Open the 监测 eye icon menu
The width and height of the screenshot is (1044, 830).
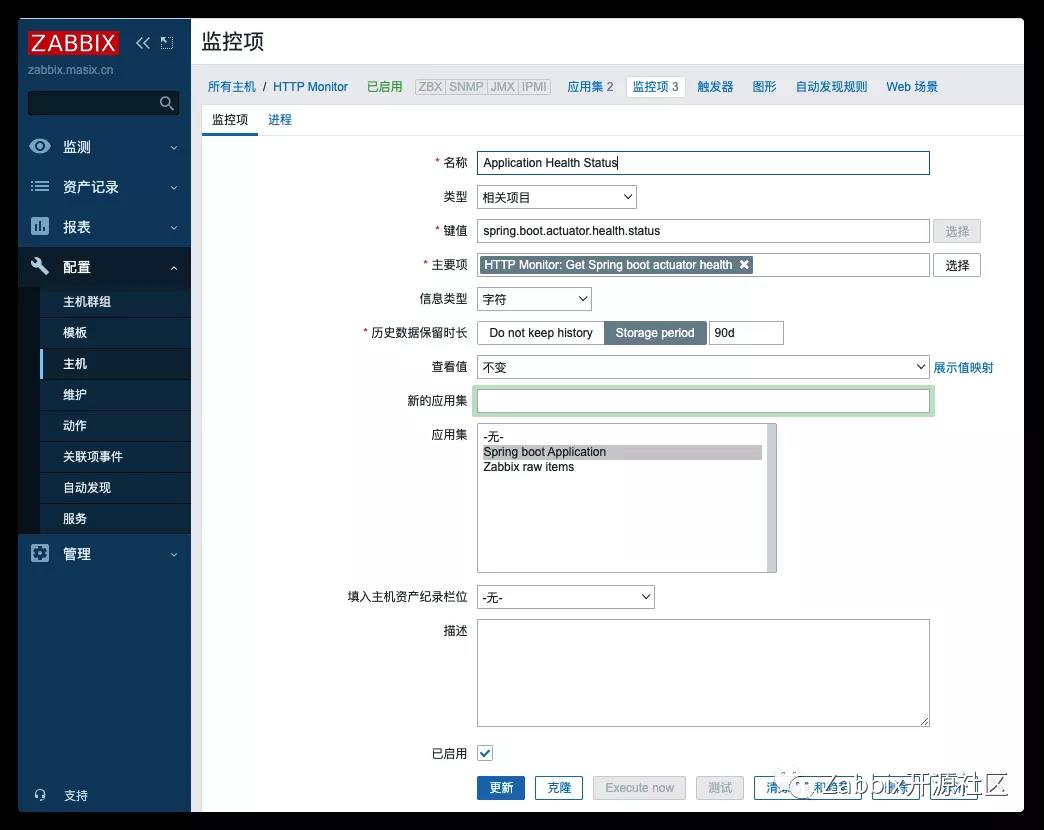coord(40,147)
